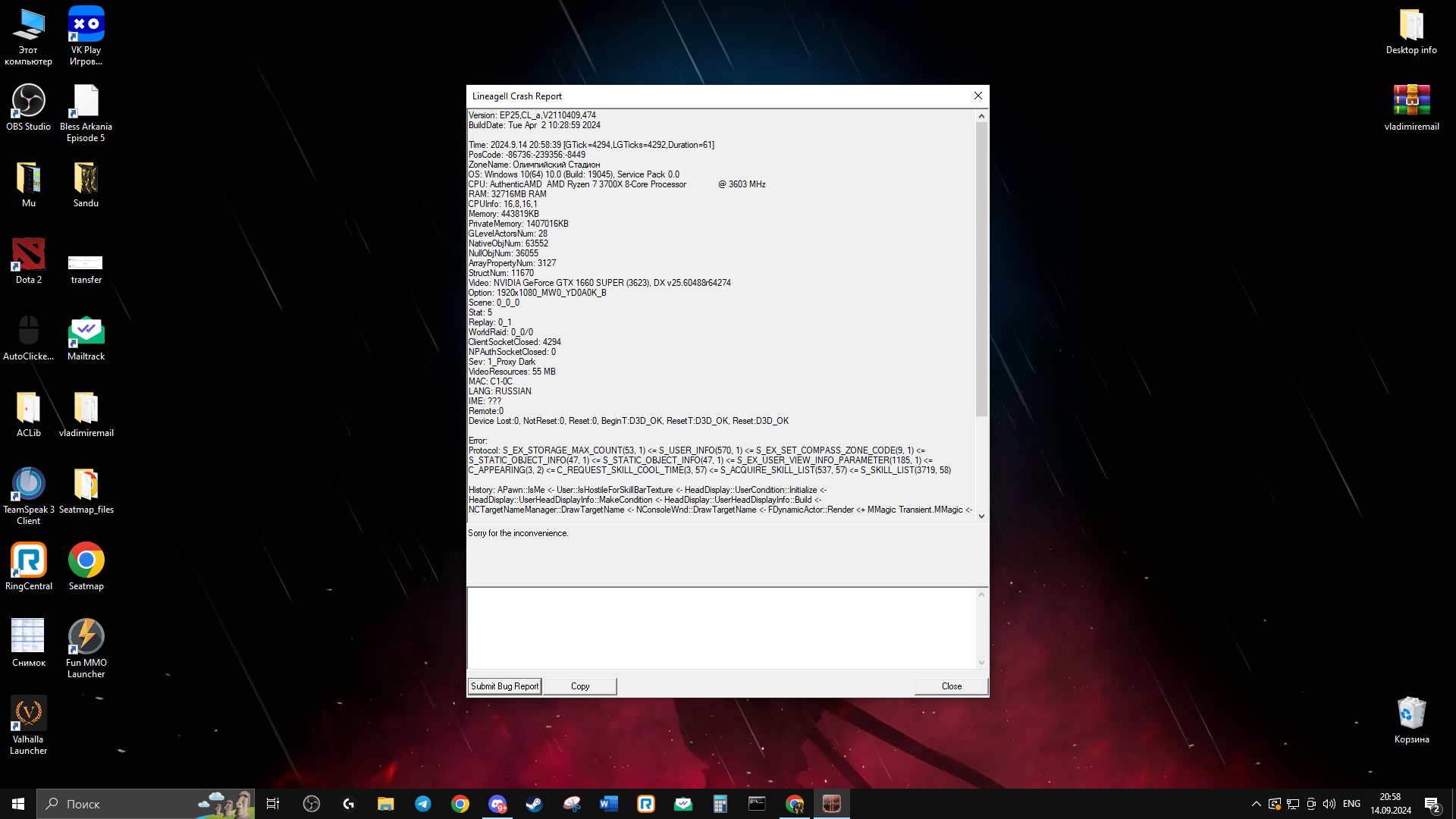Open Steam from the taskbar

[x=535, y=804]
